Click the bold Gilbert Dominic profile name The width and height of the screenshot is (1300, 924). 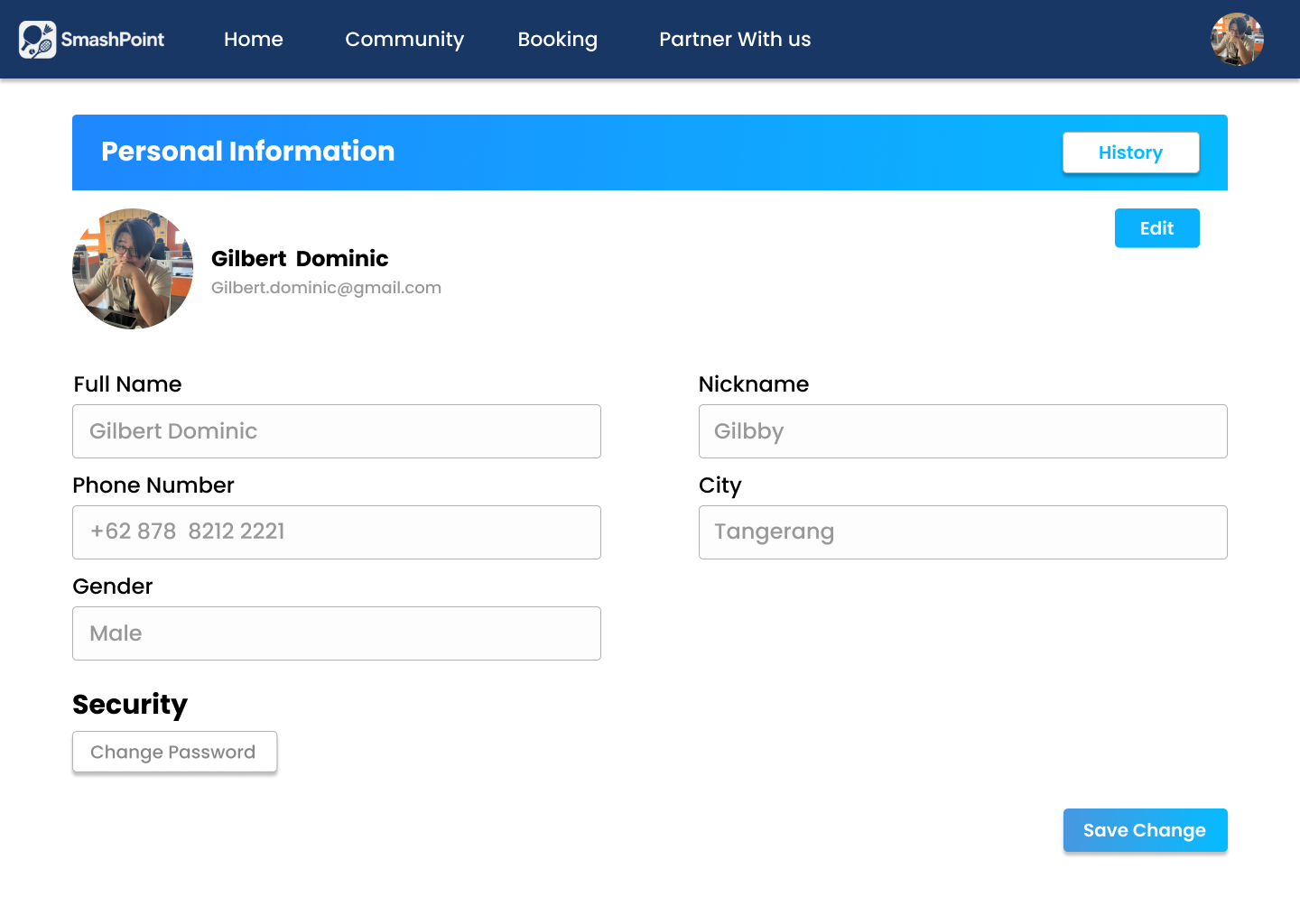[x=300, y=259]
